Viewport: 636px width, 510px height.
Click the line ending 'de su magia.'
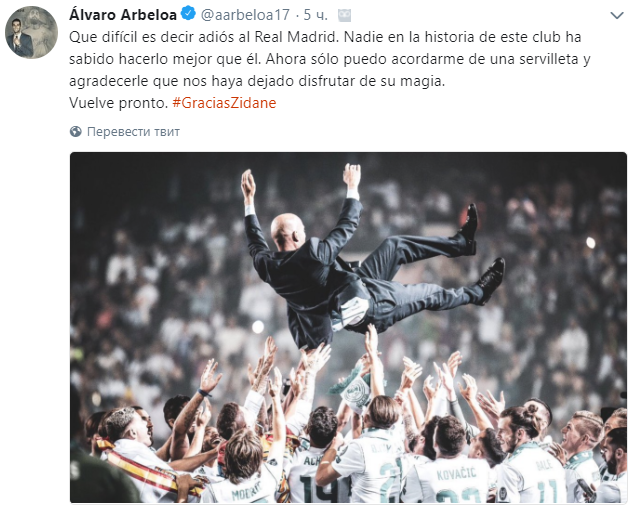[x=257, y=81]
